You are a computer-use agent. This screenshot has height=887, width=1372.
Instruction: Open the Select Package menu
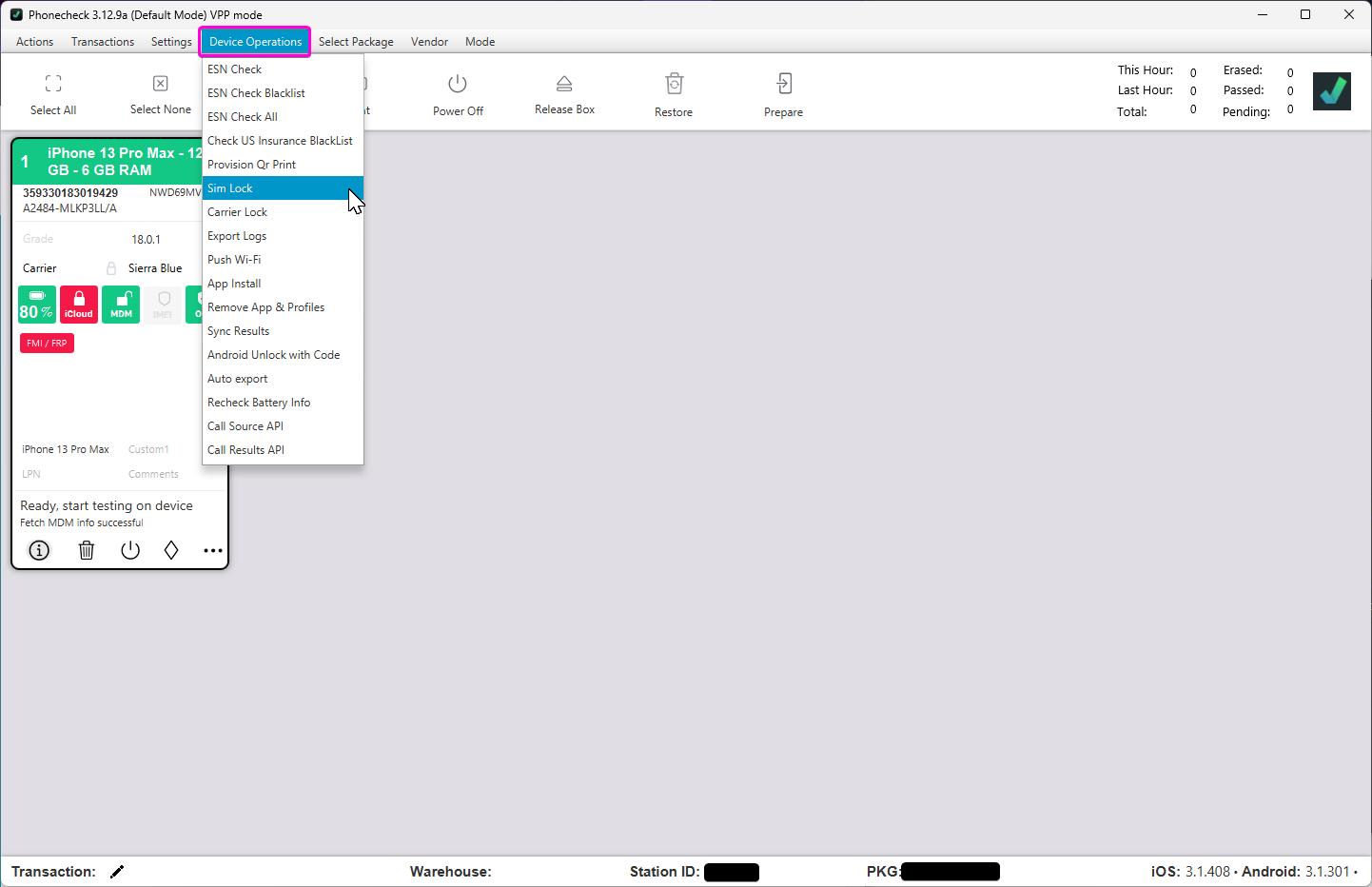pyautogui.click(x=356, y=42)
